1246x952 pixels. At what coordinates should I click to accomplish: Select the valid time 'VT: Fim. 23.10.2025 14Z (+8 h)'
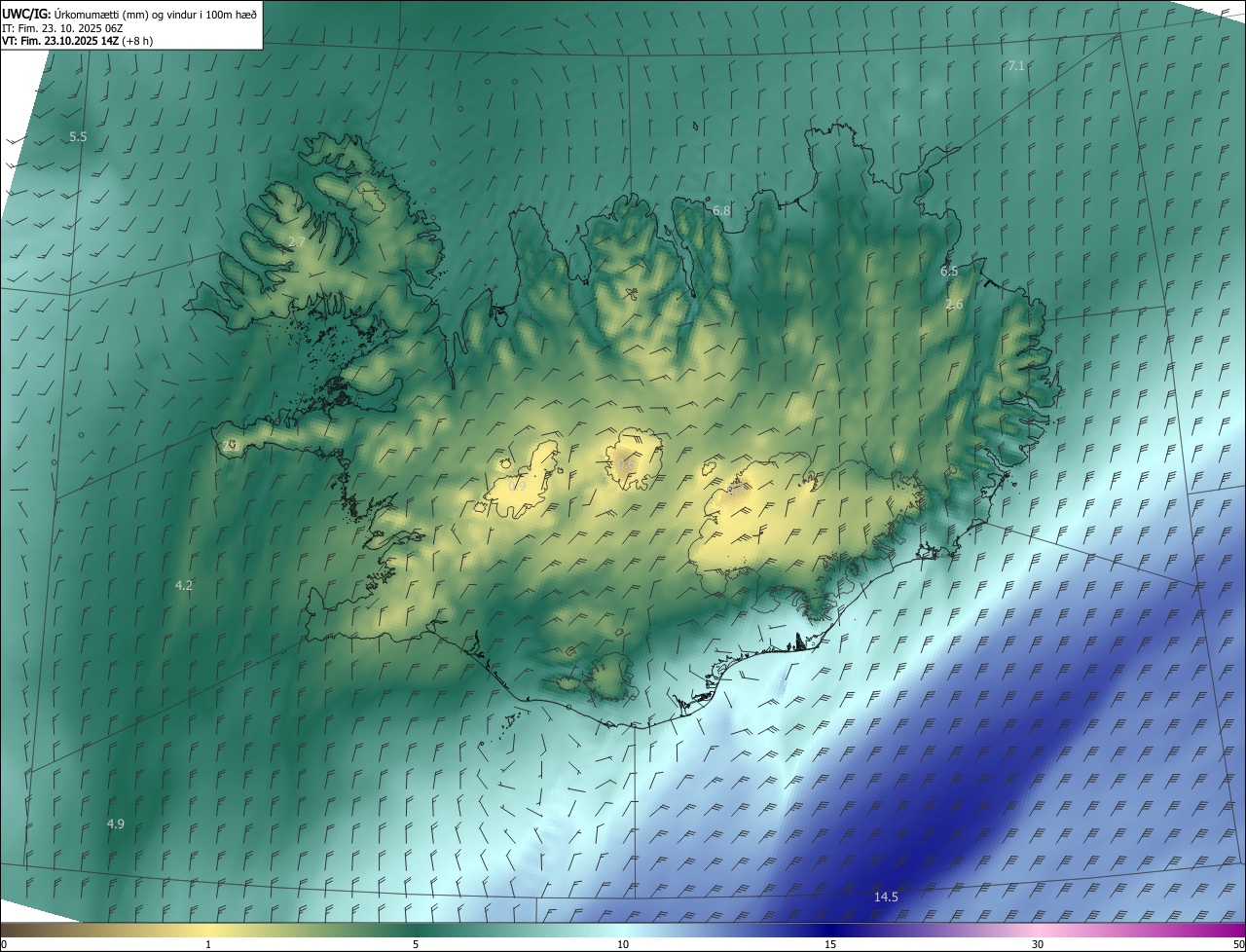(x=78, y=41)
